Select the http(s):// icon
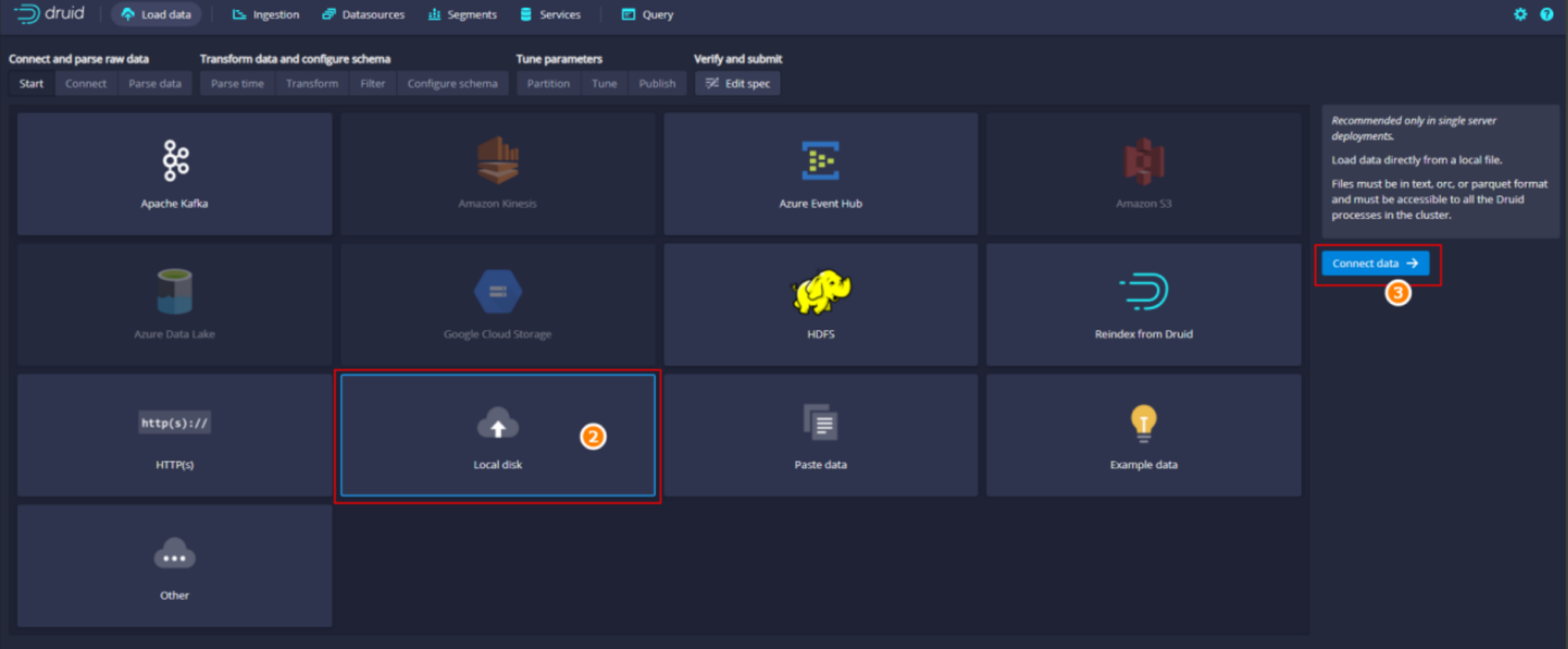 175,422
